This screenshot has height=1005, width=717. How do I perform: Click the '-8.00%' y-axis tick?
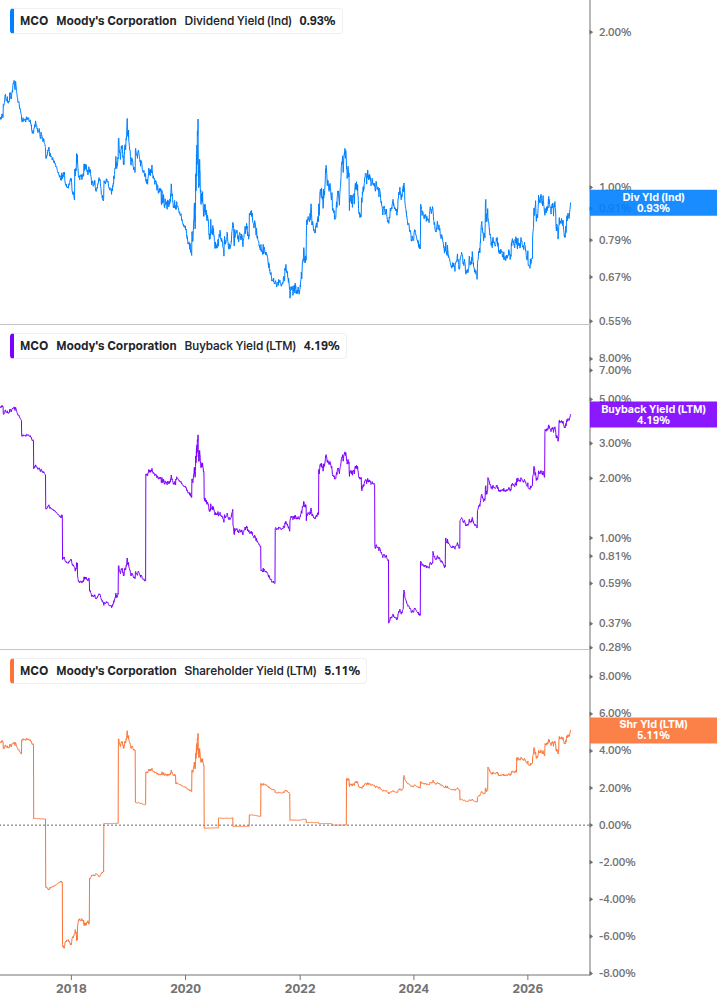point(617,974)
